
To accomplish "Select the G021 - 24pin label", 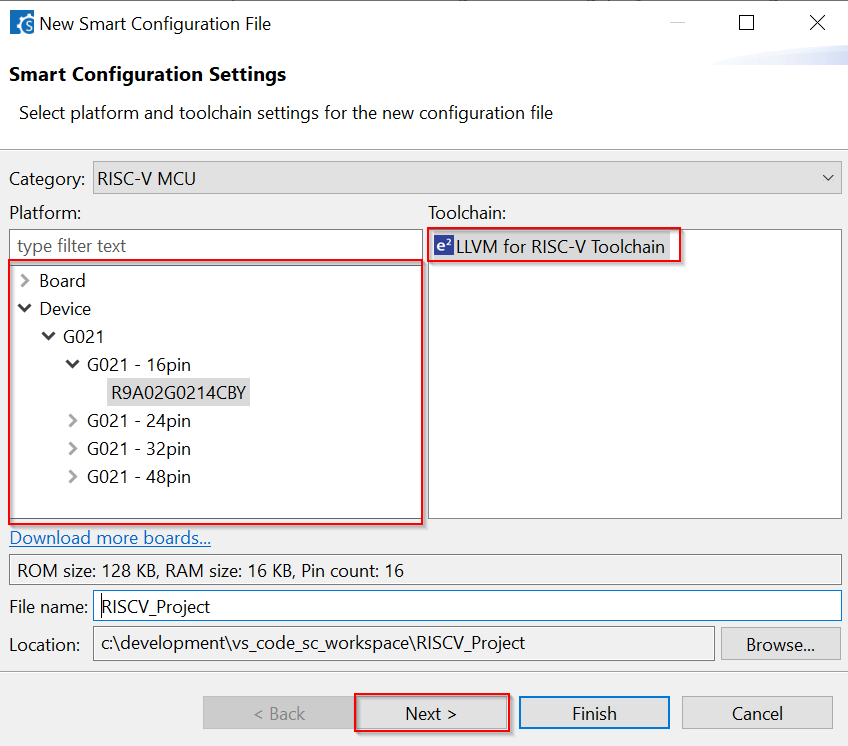I will tap(139, 421).
